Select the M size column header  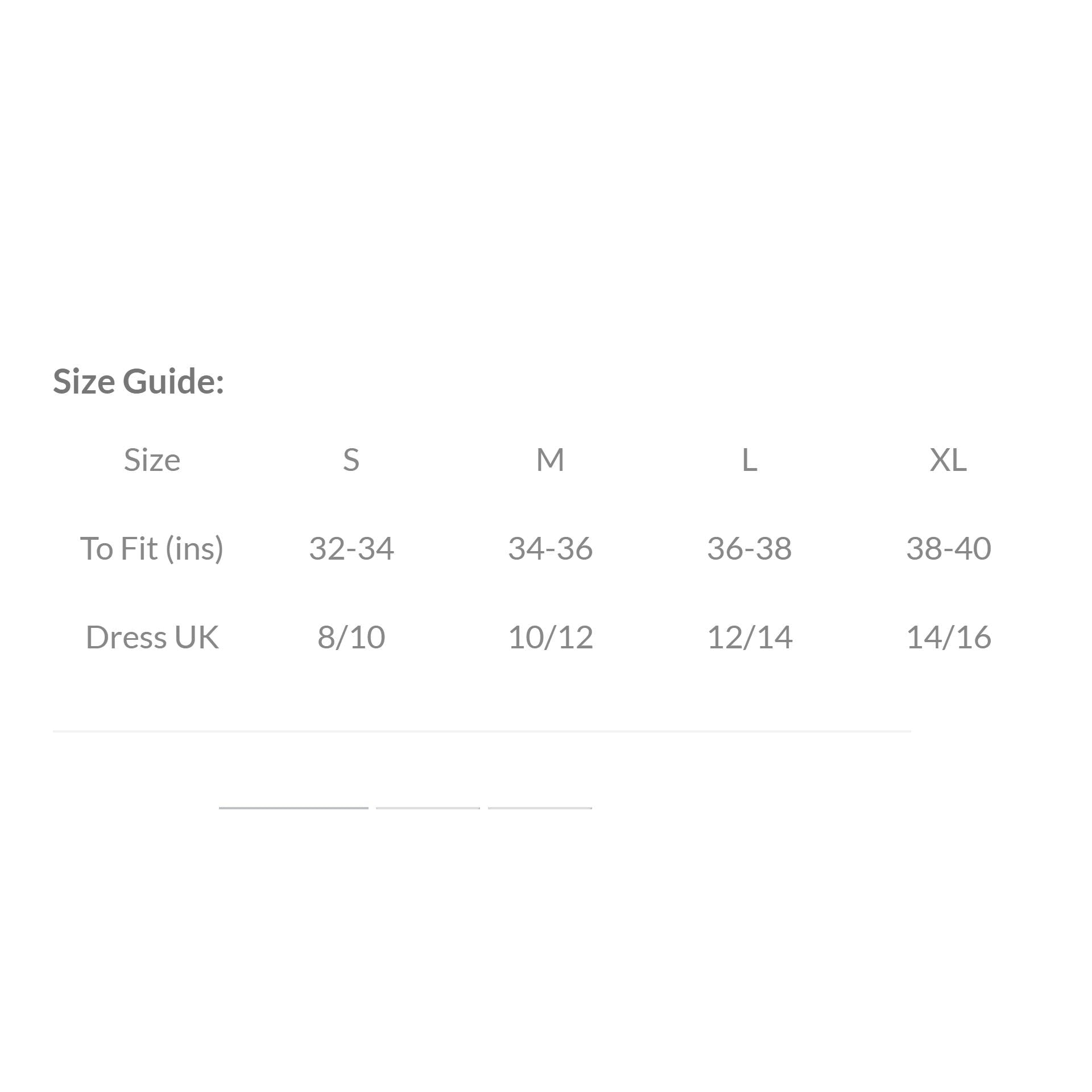tap(550, 460)
